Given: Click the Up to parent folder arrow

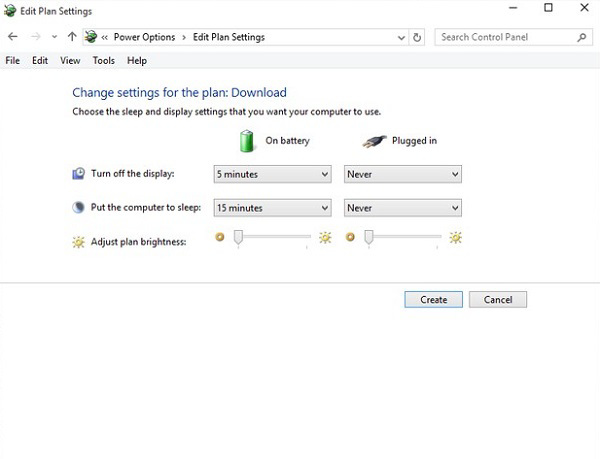Looking at the screenshot, I should tap(72, 37).
